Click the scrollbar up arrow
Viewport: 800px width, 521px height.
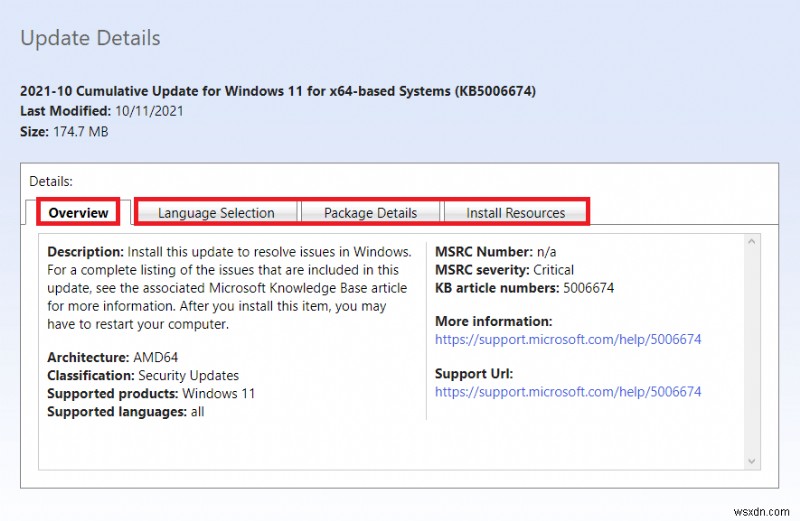point(752,242)
